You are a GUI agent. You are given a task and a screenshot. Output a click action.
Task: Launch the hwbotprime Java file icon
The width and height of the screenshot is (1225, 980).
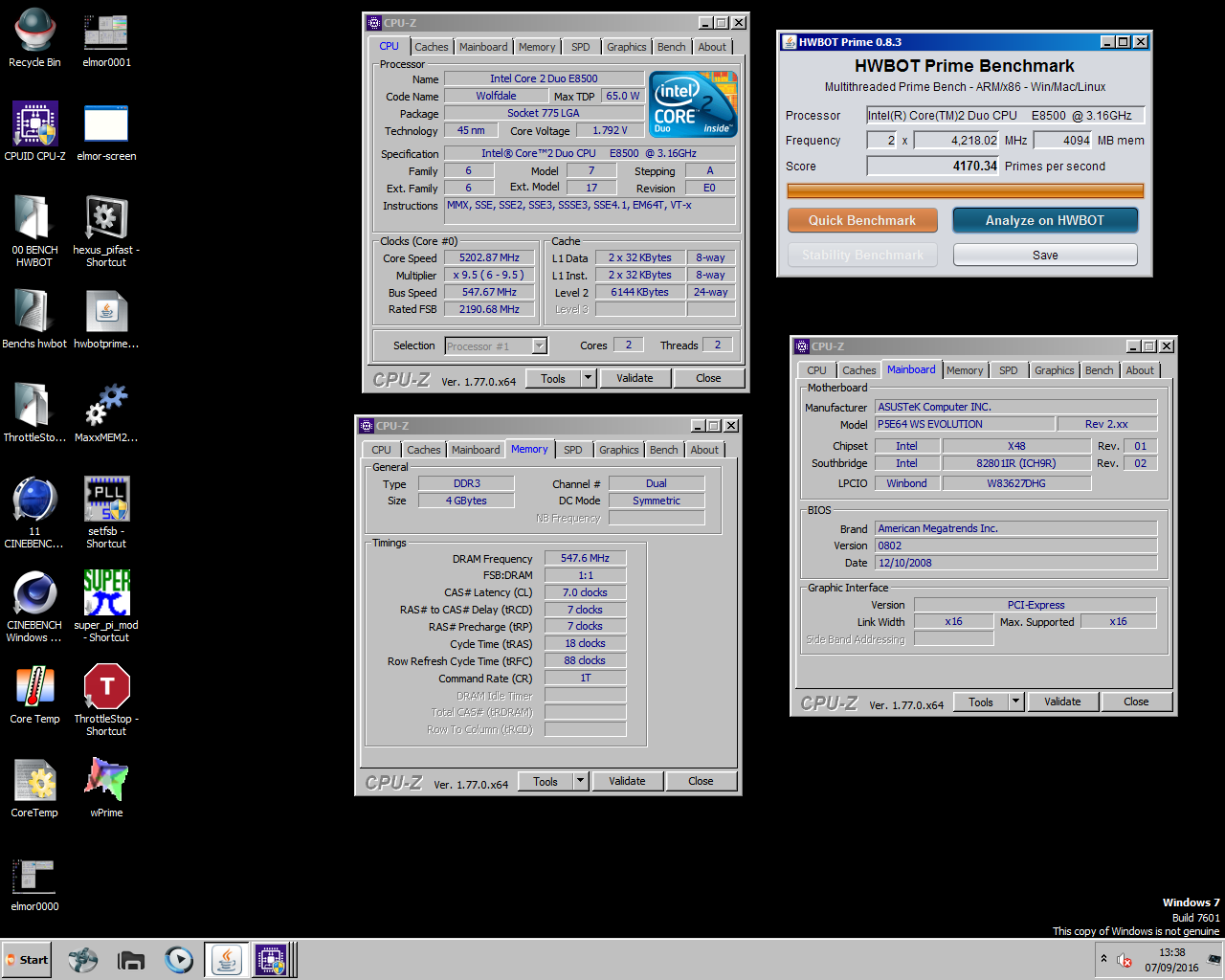pos(106,320)
